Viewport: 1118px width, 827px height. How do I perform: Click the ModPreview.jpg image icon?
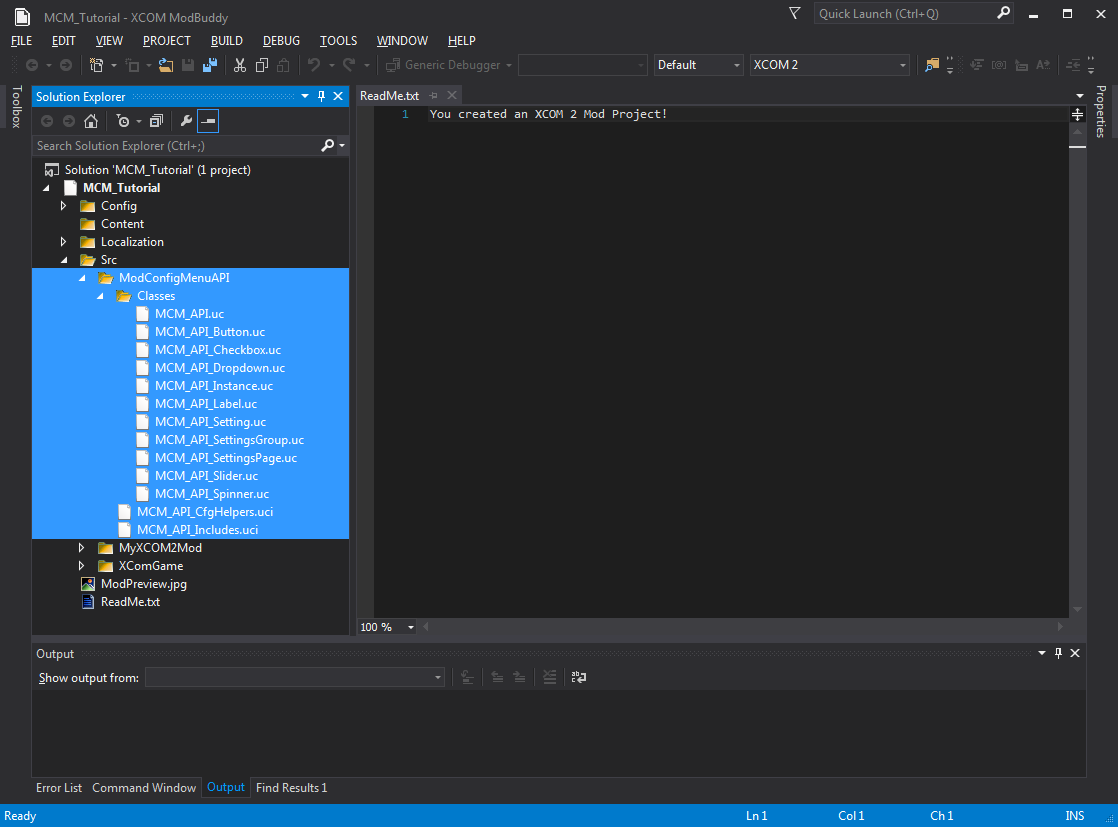coord(88,584)
